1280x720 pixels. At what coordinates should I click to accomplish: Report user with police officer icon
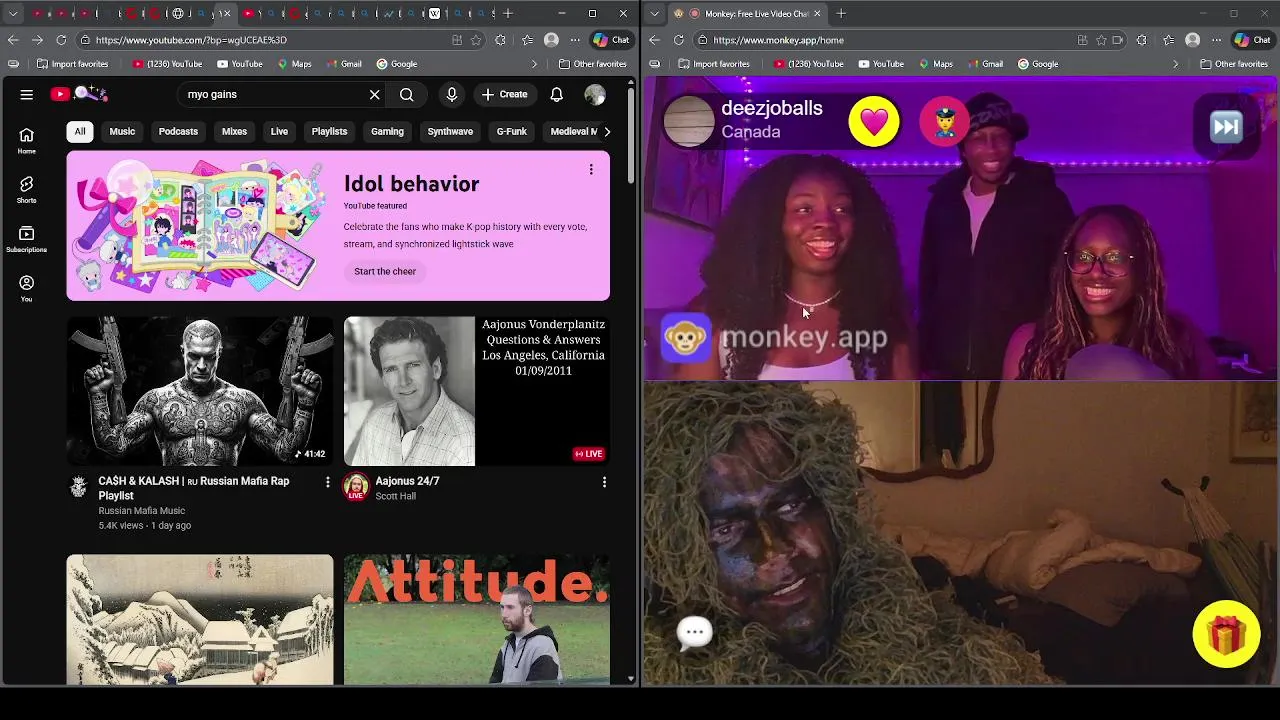pos(944,122)
